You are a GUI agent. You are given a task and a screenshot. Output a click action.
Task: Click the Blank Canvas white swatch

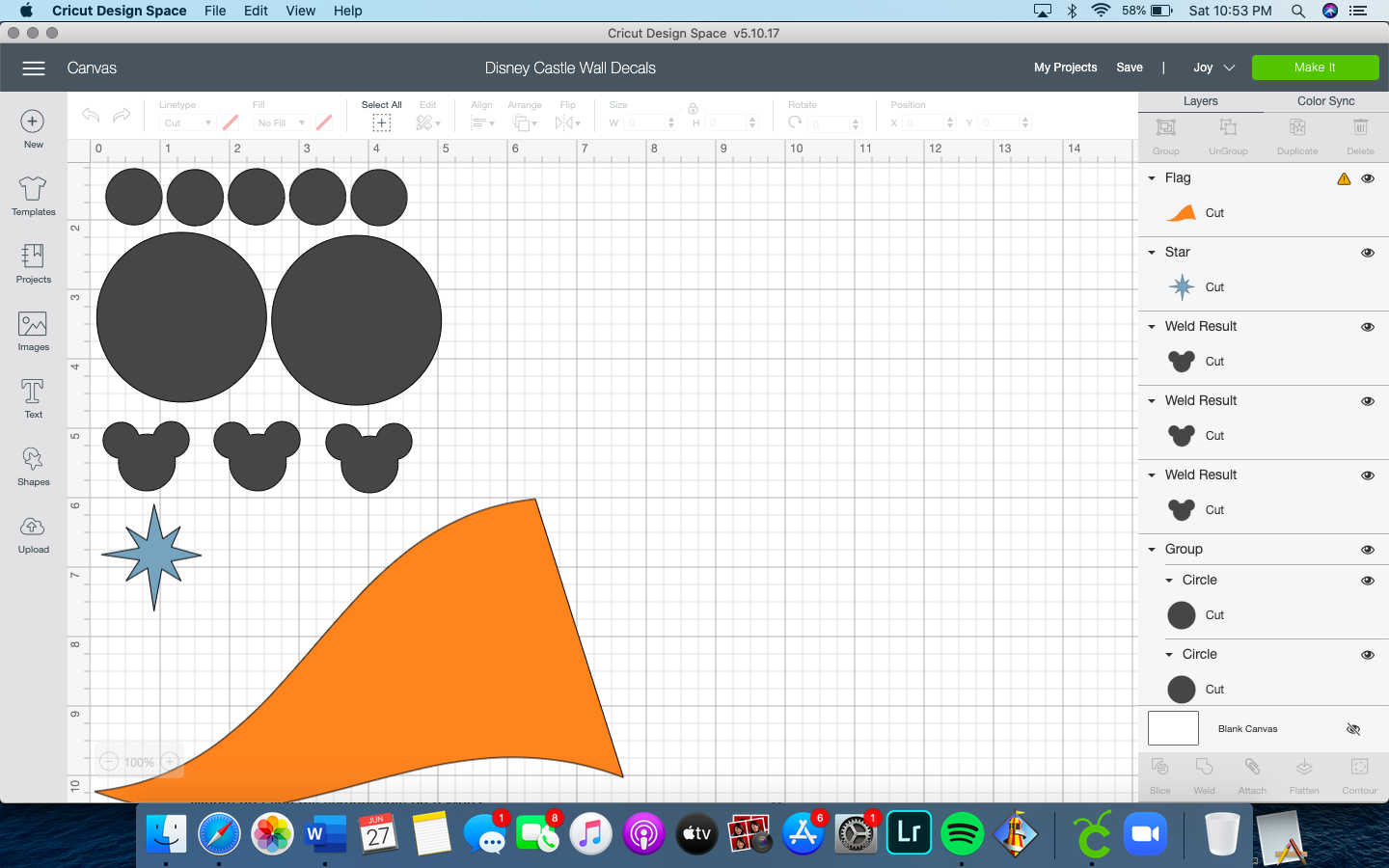(x=1173, y=728)
